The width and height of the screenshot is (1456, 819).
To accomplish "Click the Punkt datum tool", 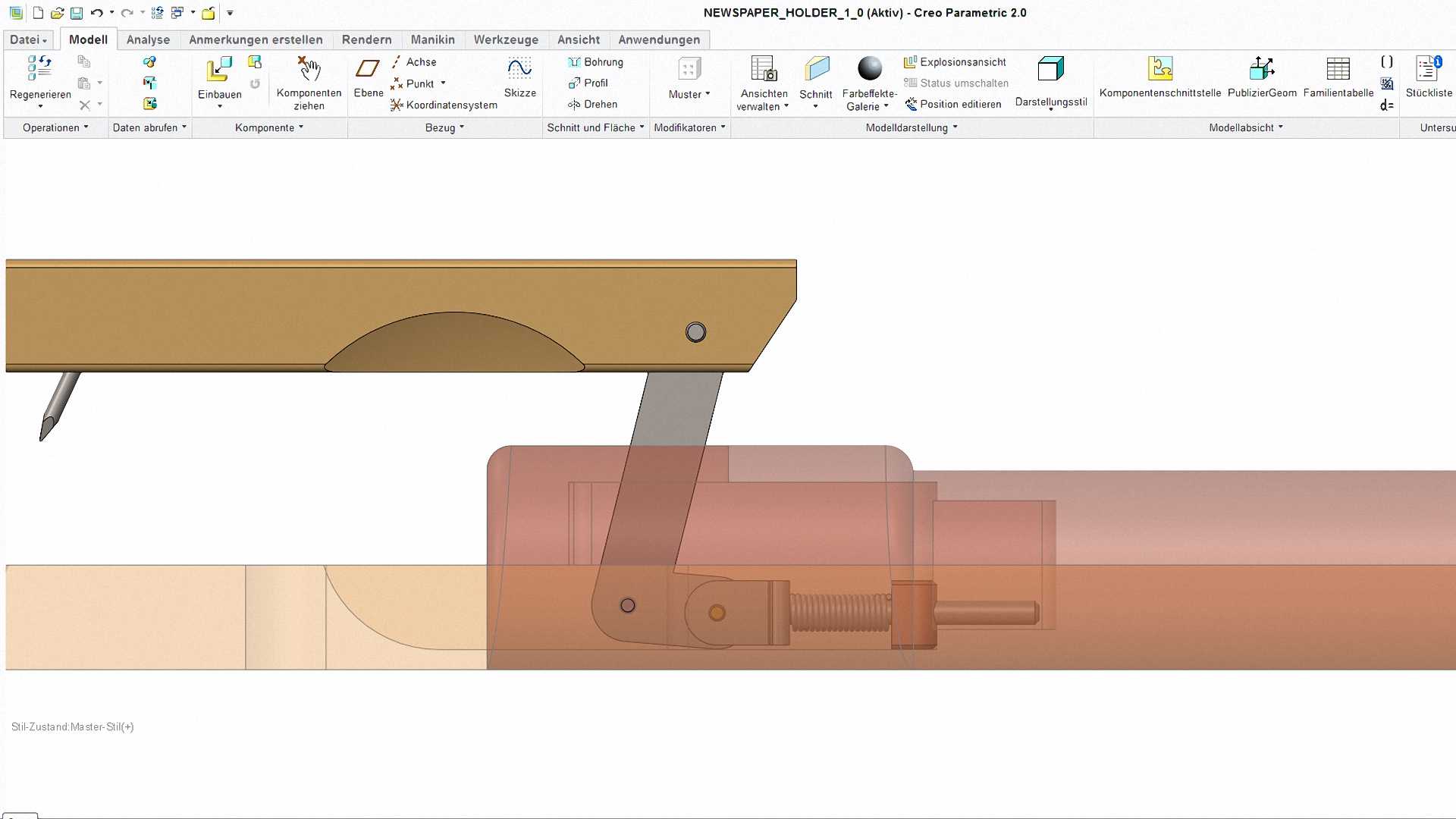I will coord(413,83).
